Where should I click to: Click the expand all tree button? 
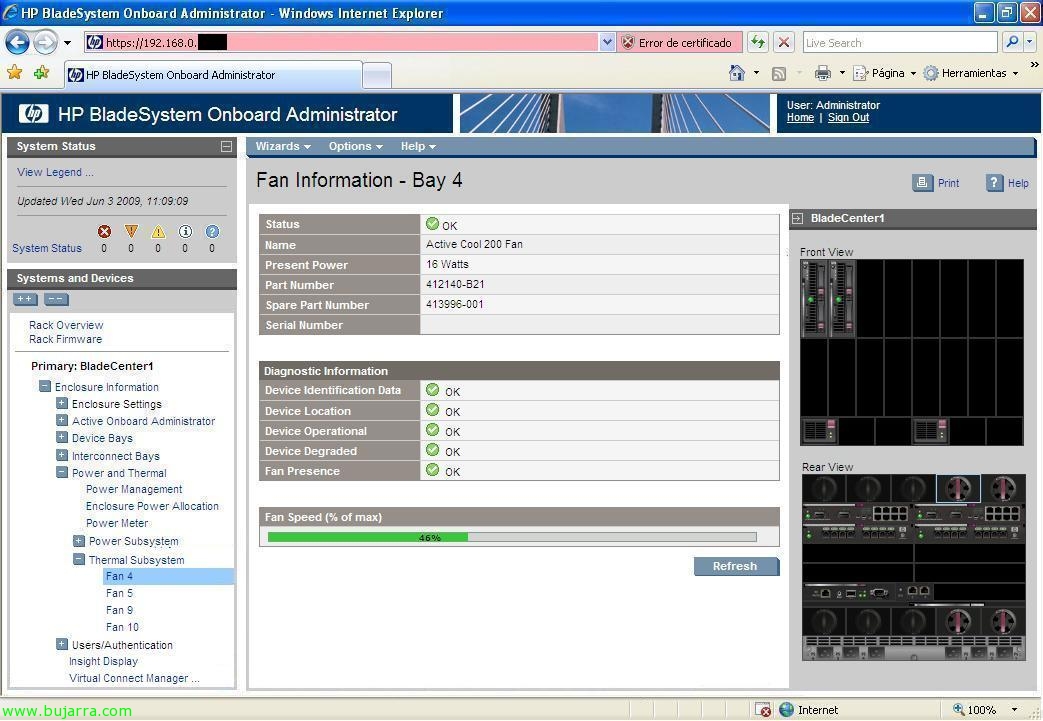pos(25,299)
